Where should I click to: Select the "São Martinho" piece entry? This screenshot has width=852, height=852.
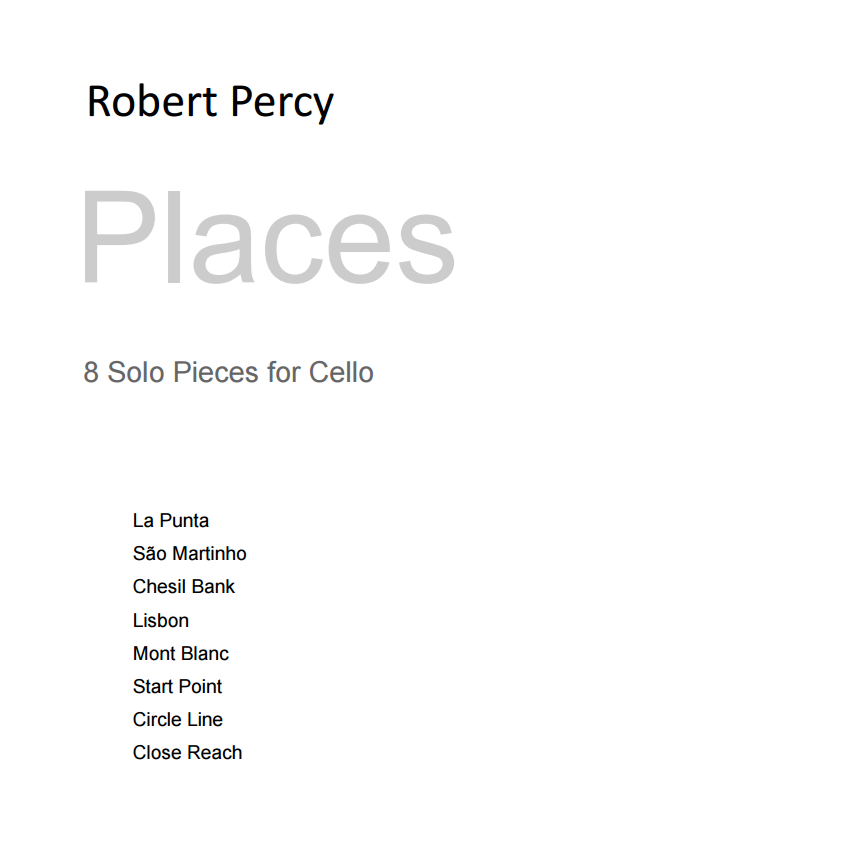point(189,554)
